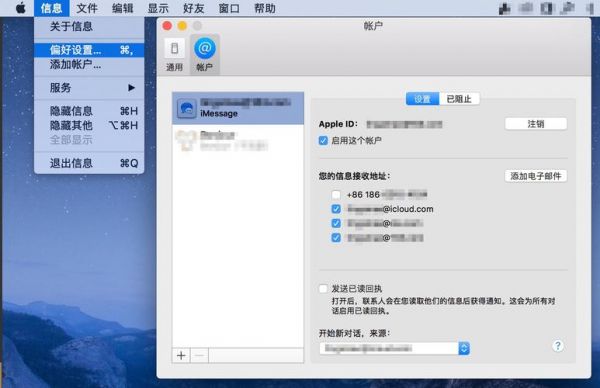Click the 您的信息接收地址 label
The image size is (600, 388).
354,176
